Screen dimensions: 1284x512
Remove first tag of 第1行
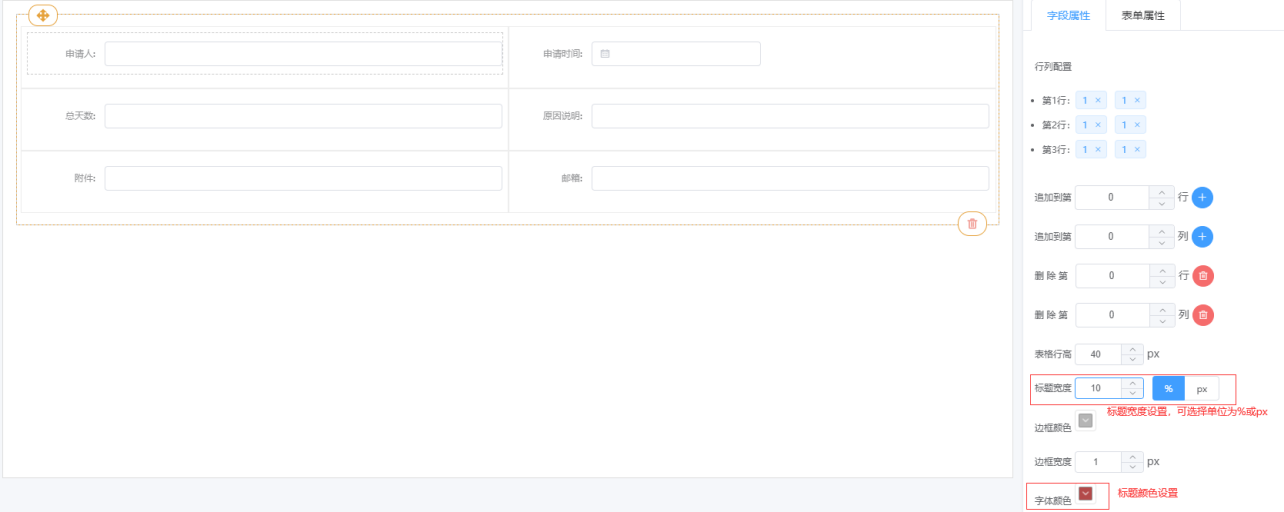(1098, 100)
